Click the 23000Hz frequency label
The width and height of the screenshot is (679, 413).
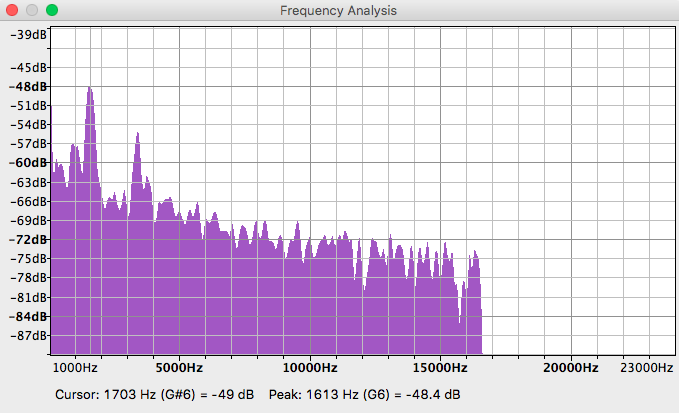tap(647, 368)
